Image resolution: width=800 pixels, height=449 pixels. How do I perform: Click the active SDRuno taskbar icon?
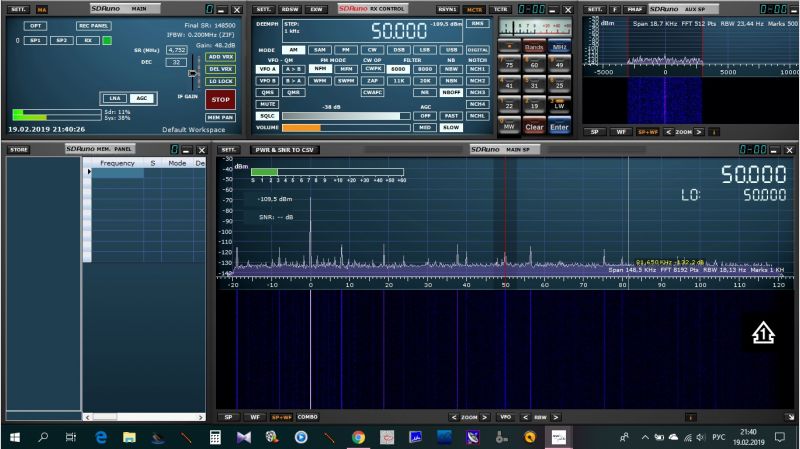[558, 437]
